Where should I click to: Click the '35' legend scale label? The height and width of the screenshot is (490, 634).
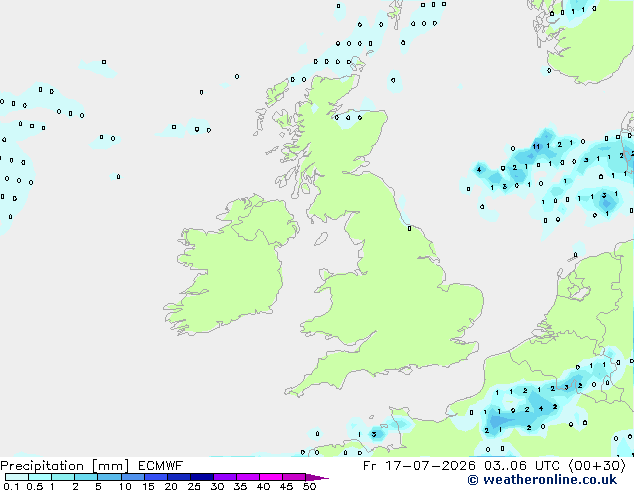(x=240, y=486)
